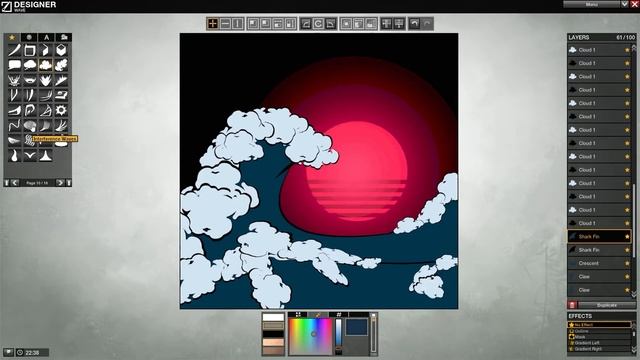Select the vertical line tool in toolbar

[x=237, y=24]
